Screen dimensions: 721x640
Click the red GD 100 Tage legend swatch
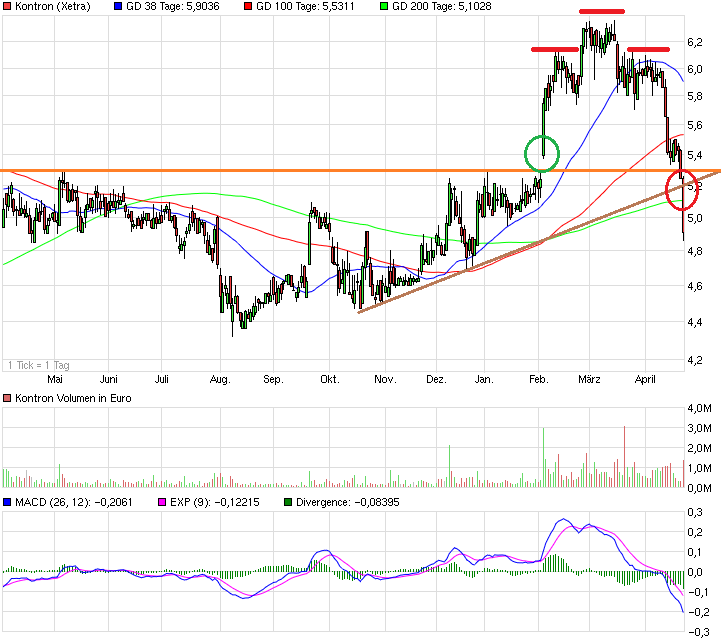tap(248, 6)
